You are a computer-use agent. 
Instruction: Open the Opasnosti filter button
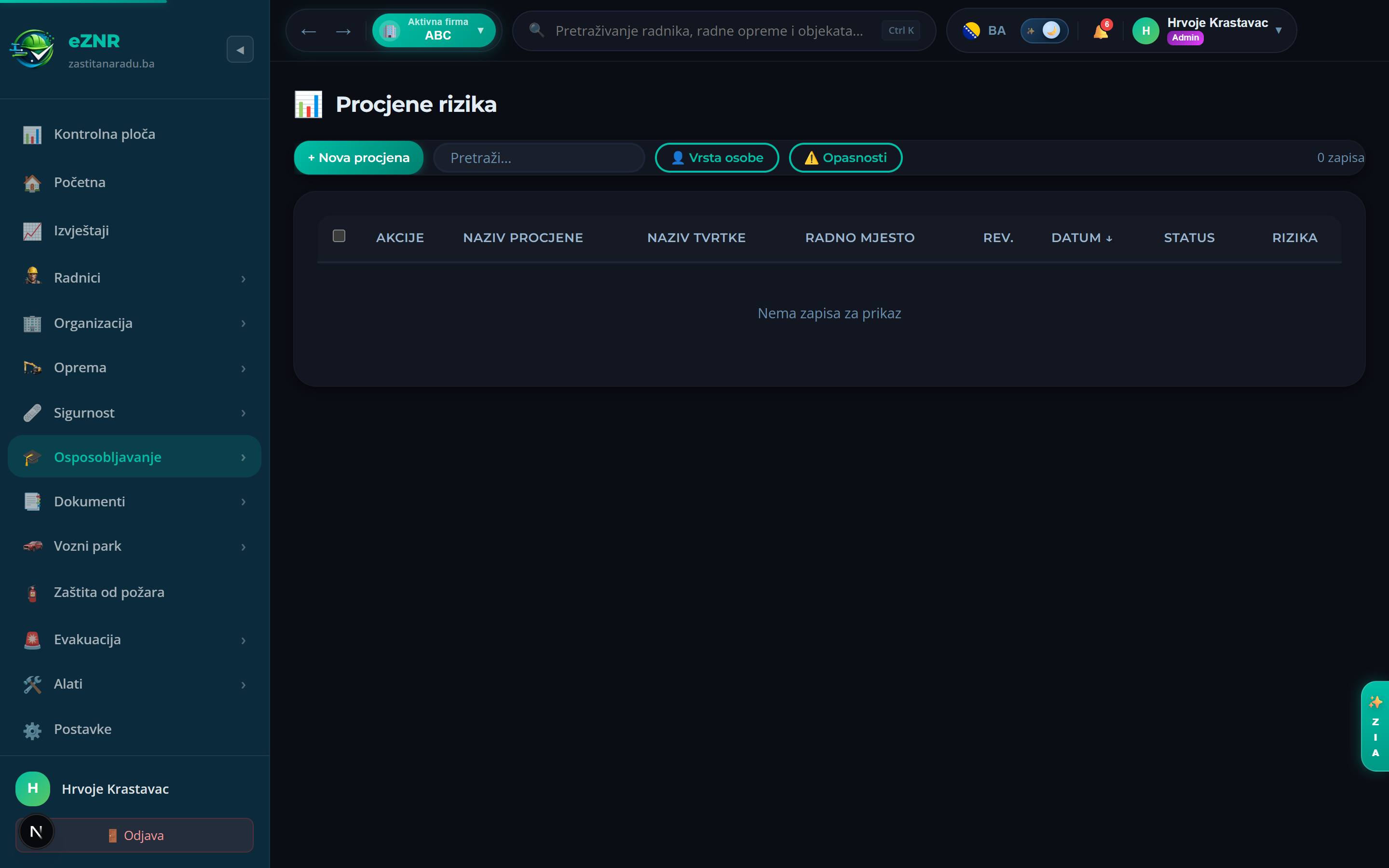pos(845,158)
